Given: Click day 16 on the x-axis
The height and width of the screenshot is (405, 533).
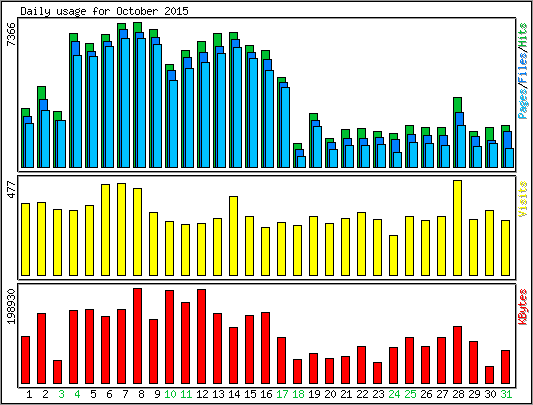Looking at the screenshot, I should (266, 394).
